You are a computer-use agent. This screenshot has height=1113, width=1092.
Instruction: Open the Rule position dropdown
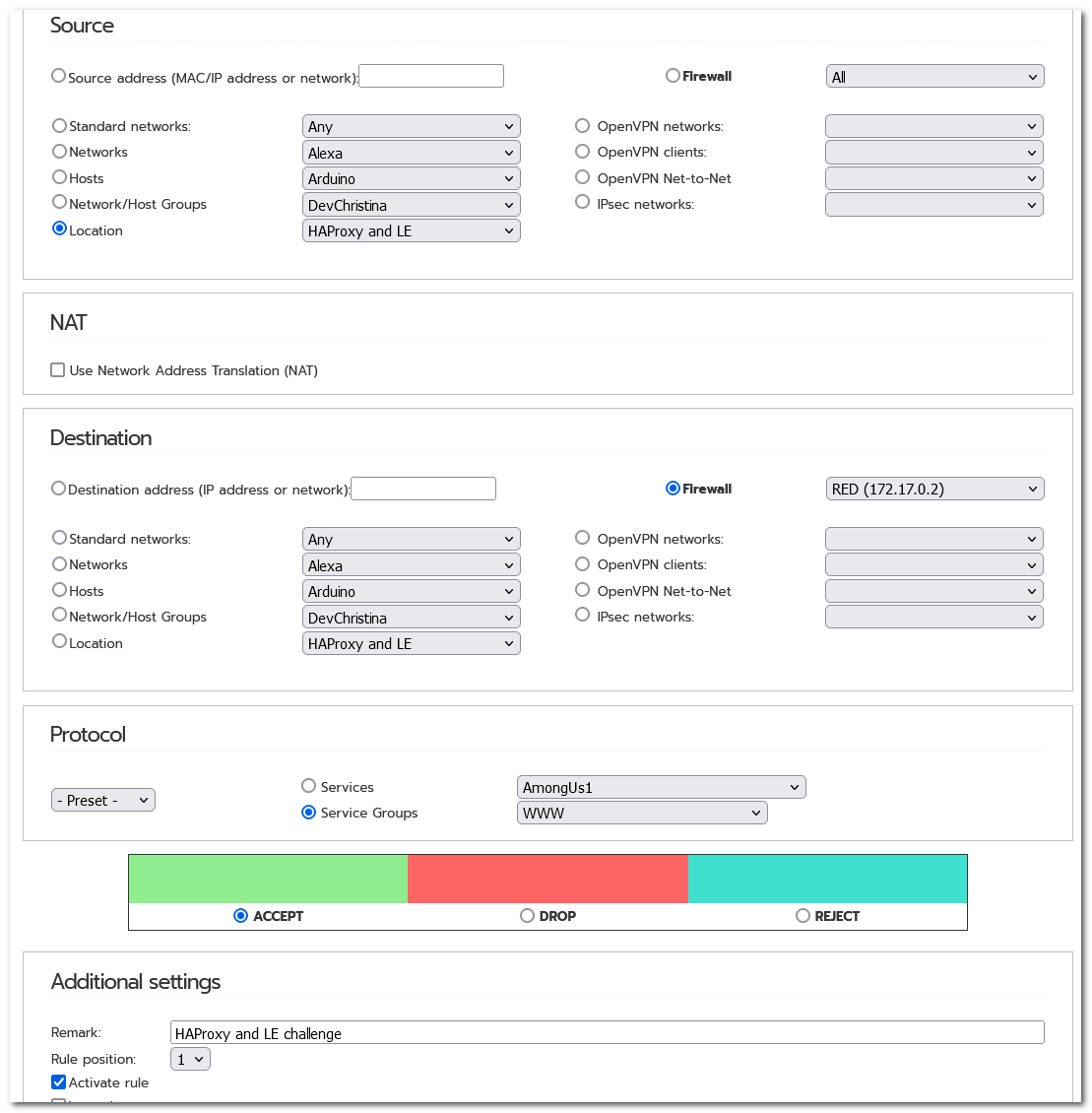[x=190, y=1059]
